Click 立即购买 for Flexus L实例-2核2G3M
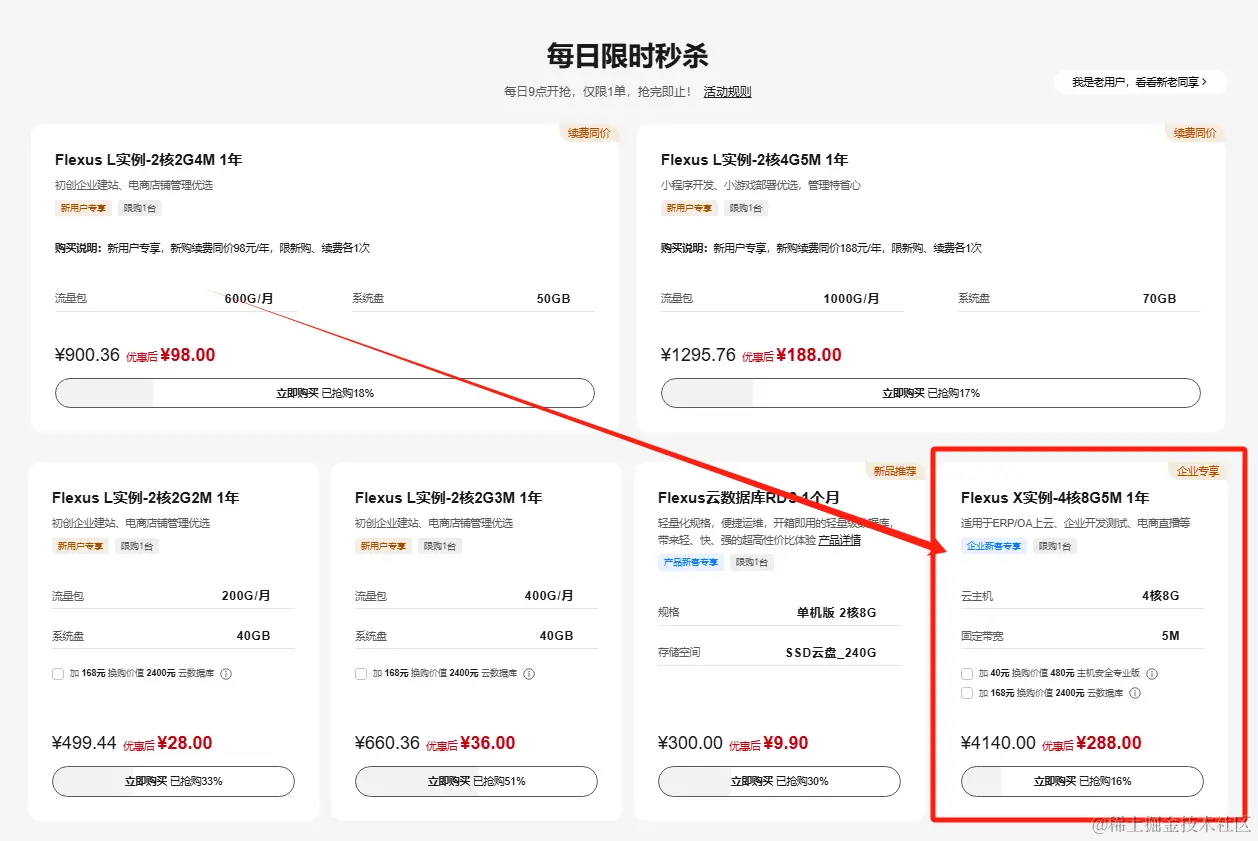The height and width of the screenshot is (841, 1258). (x=476, y=781)
